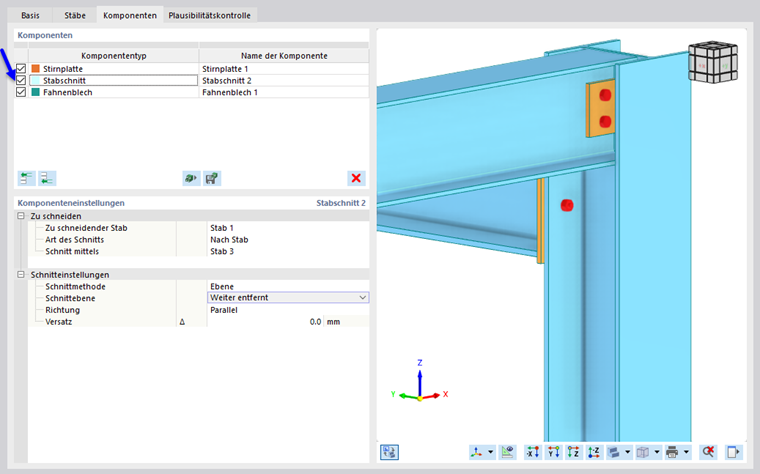Select the Komponenten tab
This screenshot has width=760, height=474.
coord(130,15)
